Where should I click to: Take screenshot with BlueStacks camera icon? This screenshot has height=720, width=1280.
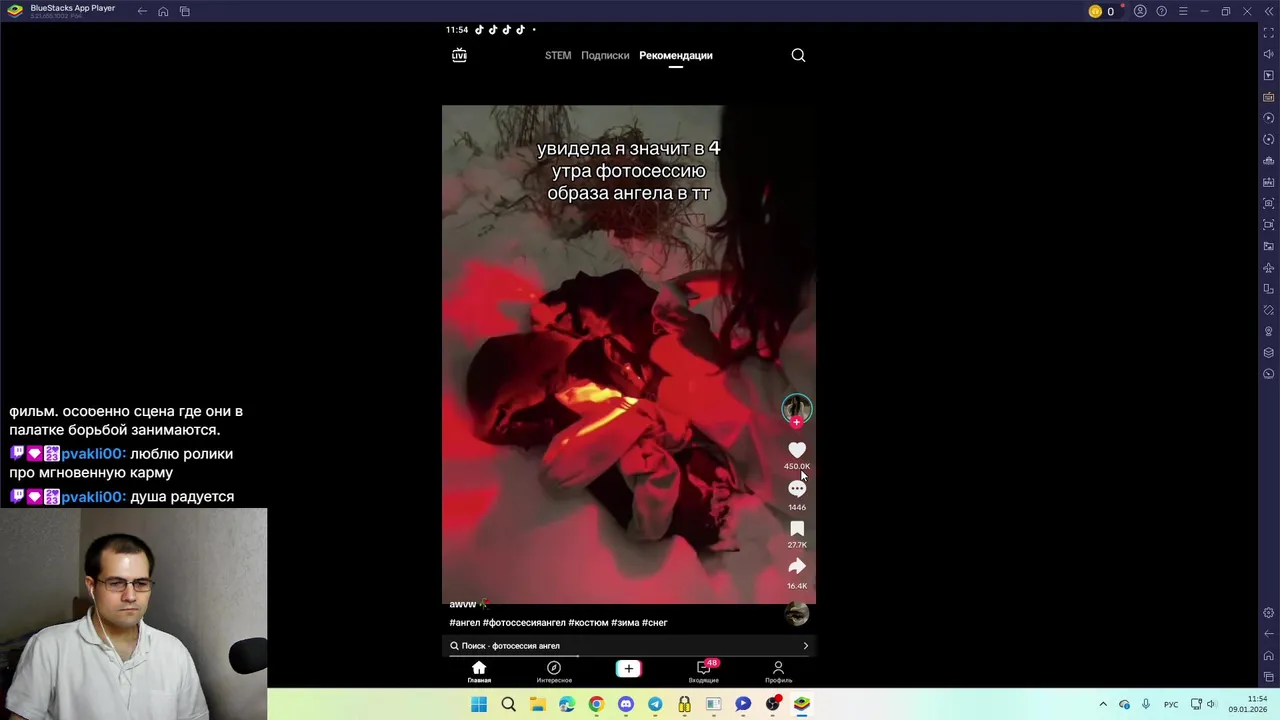click(1268, 203)
